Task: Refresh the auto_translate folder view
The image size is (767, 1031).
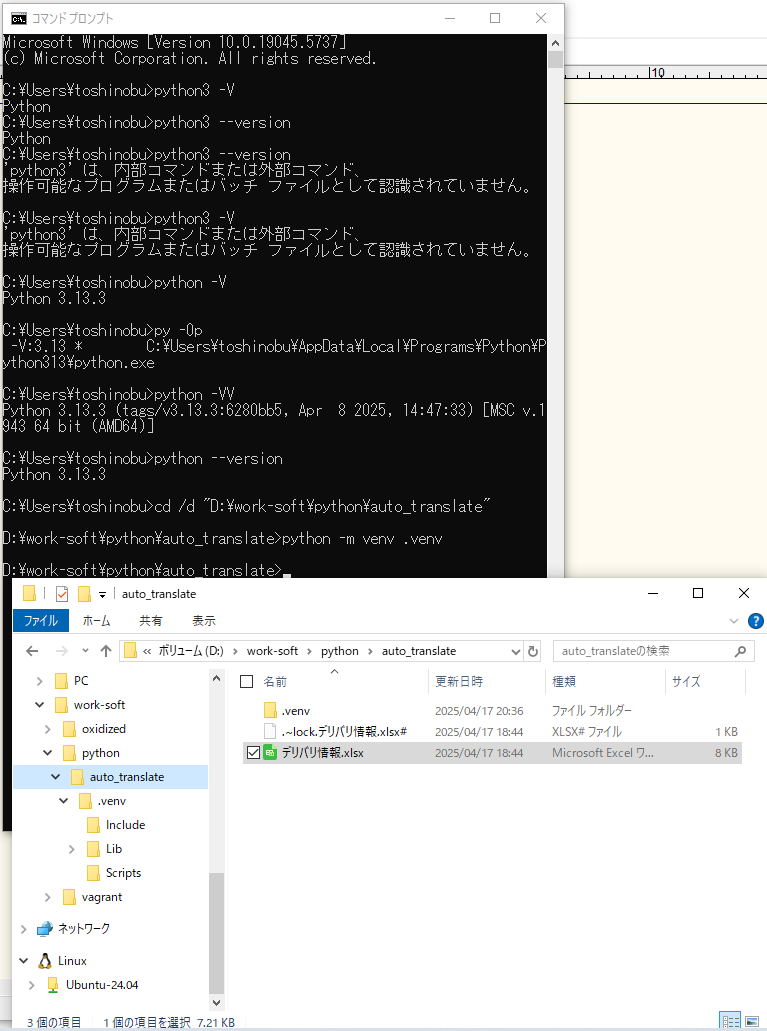Action: (533, 652)
